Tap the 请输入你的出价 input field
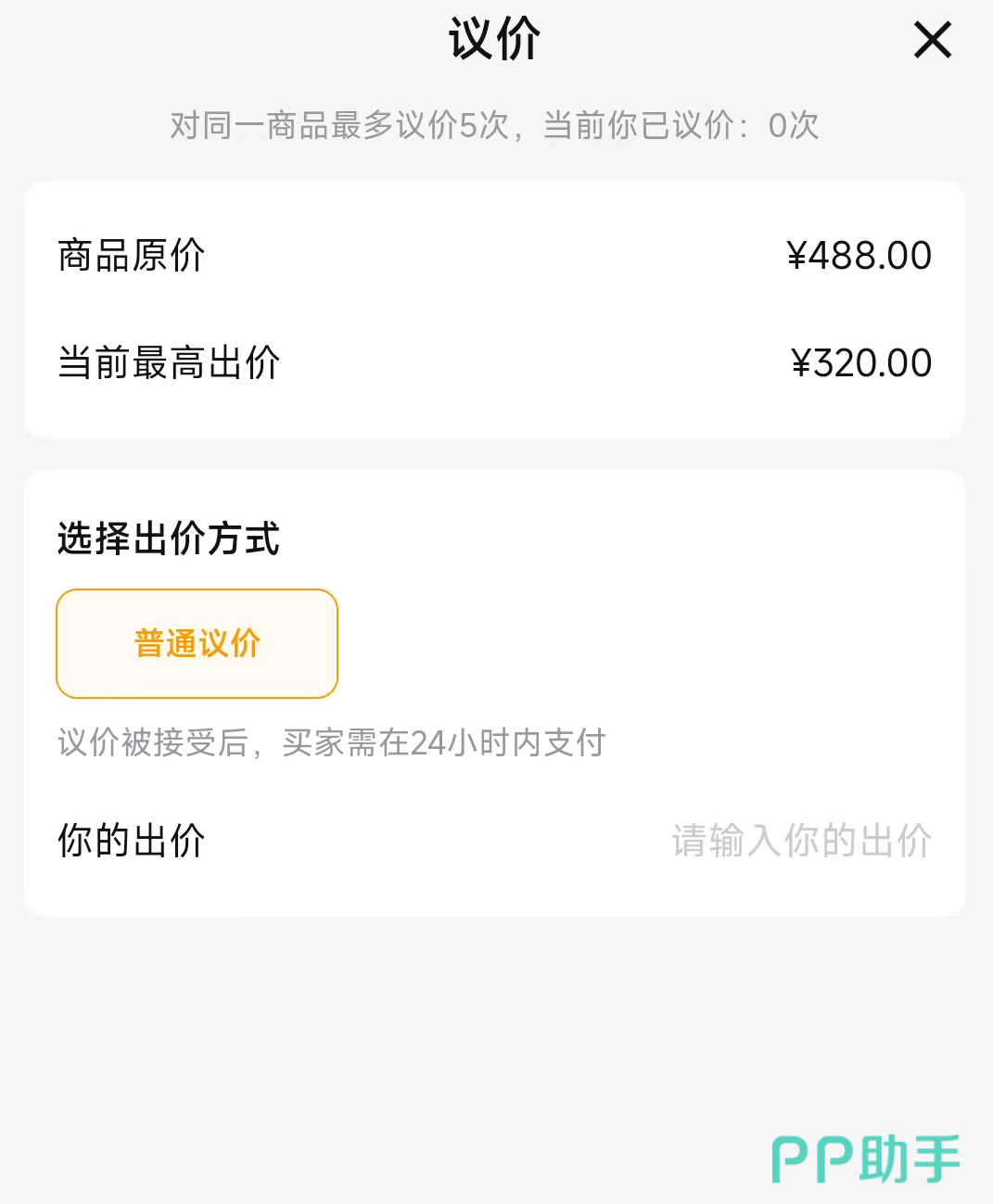This screenshot has width=993, height=1204. 801,842
